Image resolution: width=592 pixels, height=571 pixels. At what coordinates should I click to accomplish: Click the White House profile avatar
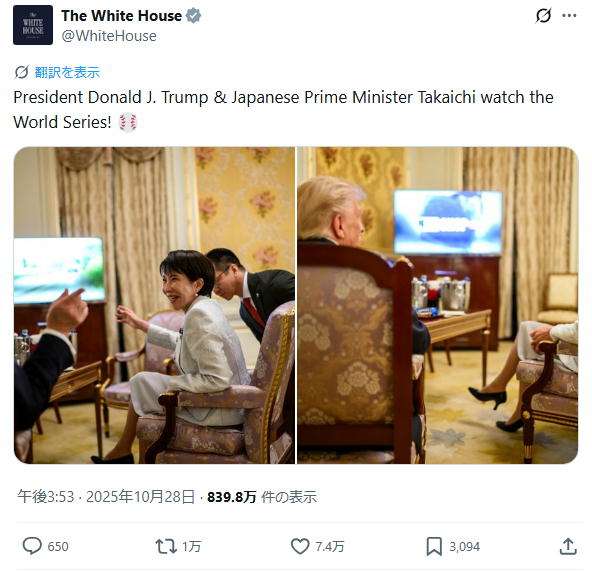pos(33,25)
